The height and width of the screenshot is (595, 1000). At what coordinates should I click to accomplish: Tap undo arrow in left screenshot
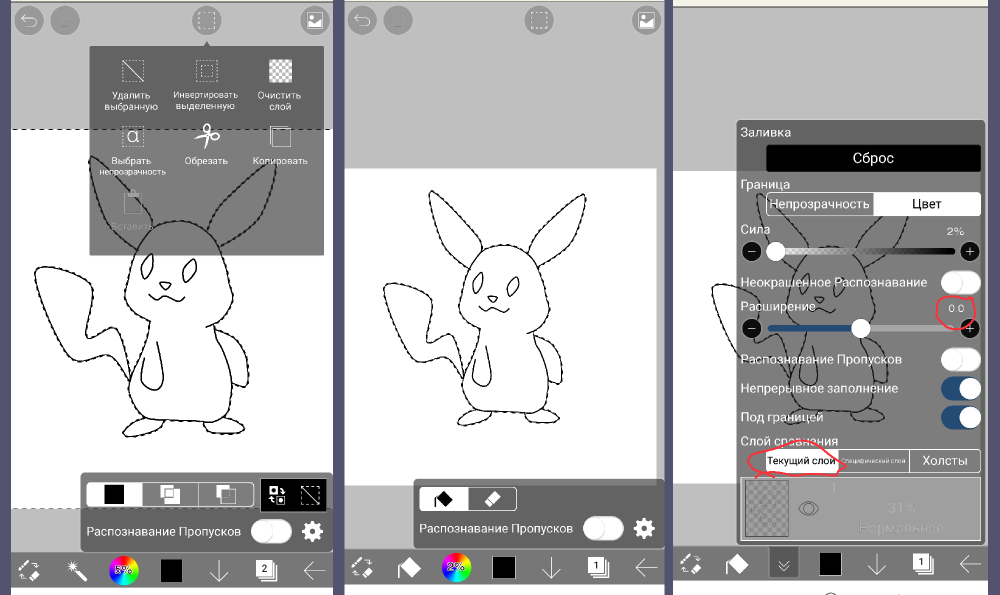pos(29,21)
